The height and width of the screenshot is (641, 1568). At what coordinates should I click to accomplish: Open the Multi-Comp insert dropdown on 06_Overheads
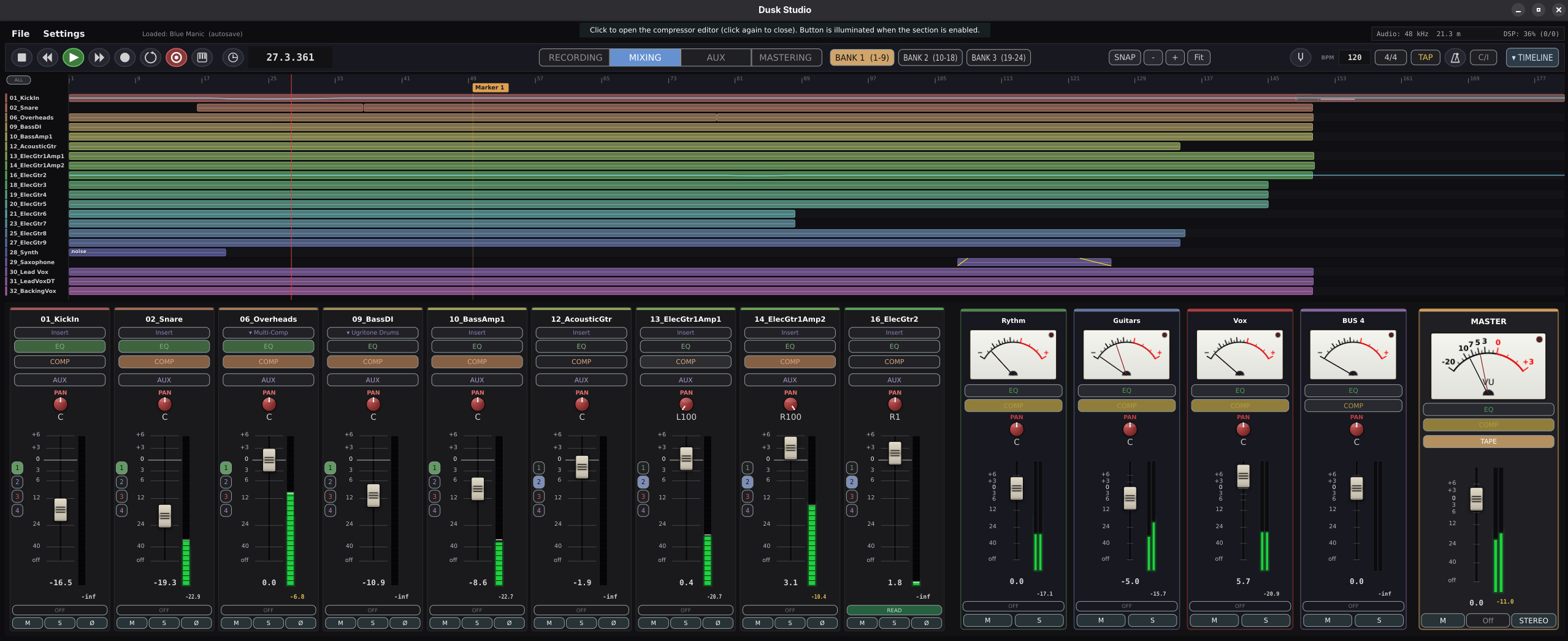pyautogui.click(x=269, y=333)
